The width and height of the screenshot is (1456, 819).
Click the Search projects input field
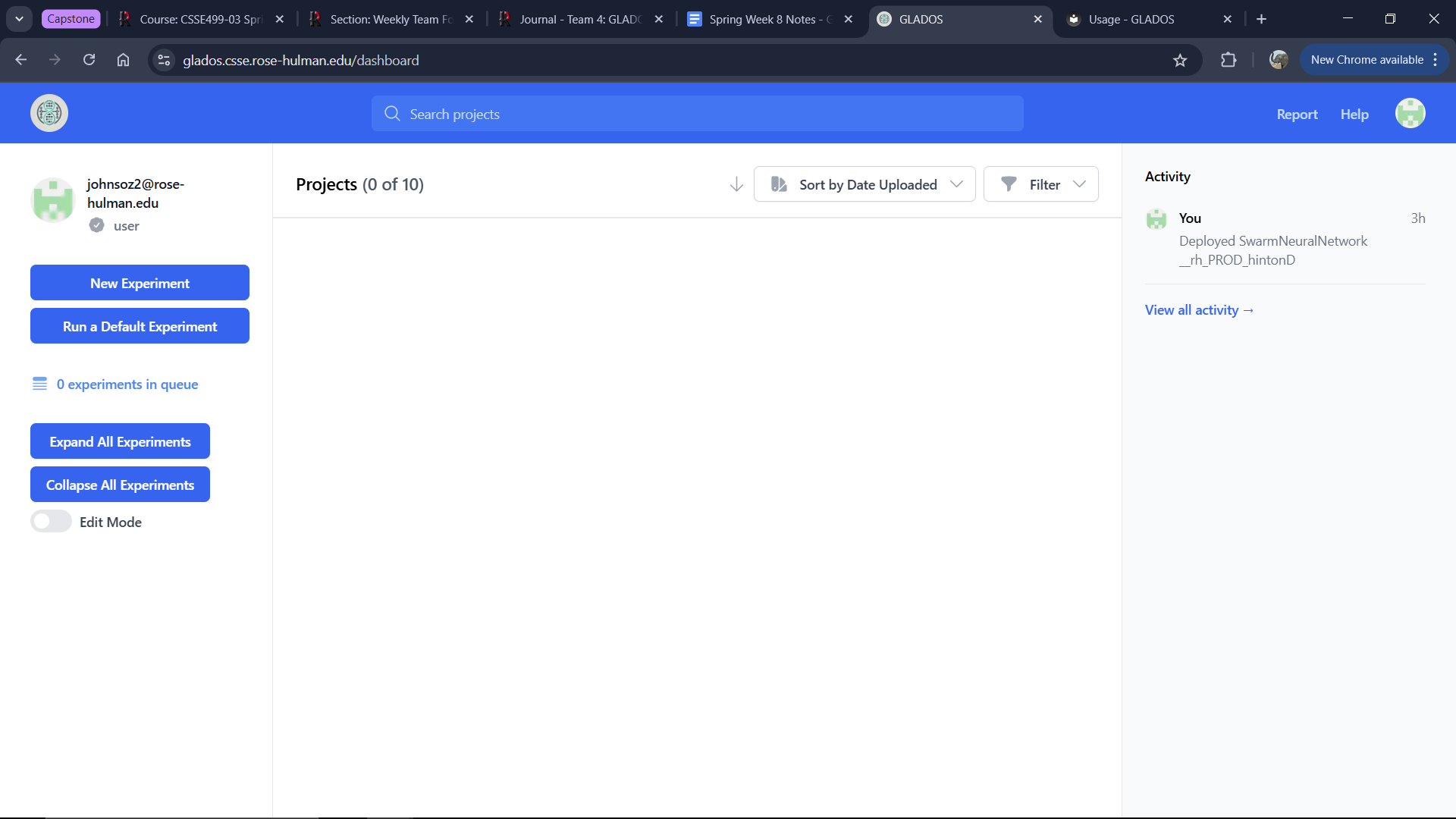click(698, 114)
